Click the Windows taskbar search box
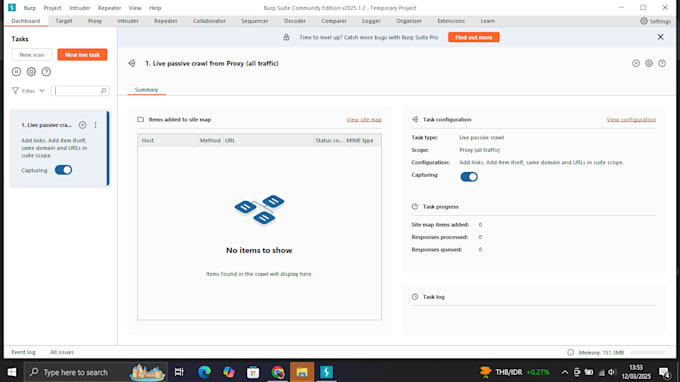 [x=95, y=372]
